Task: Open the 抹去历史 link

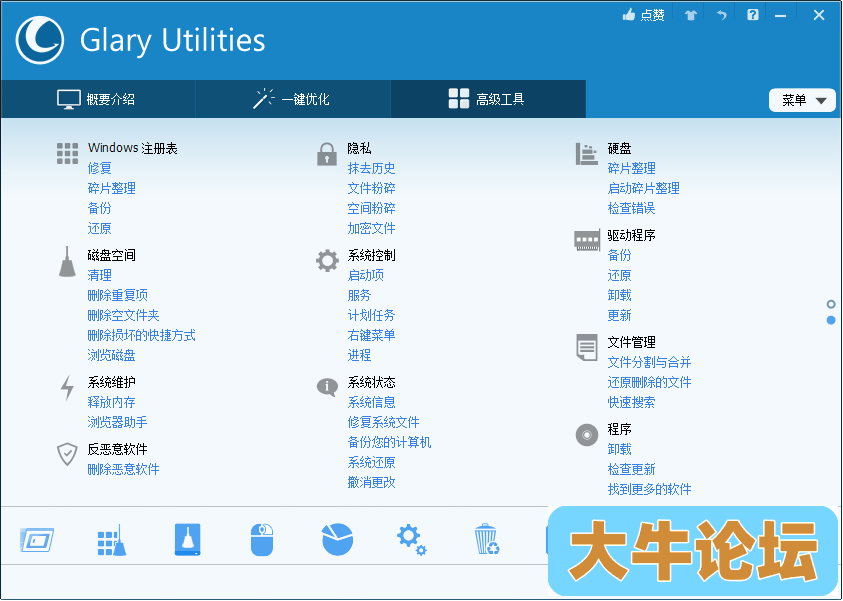Action: click(x=372, y=168)
